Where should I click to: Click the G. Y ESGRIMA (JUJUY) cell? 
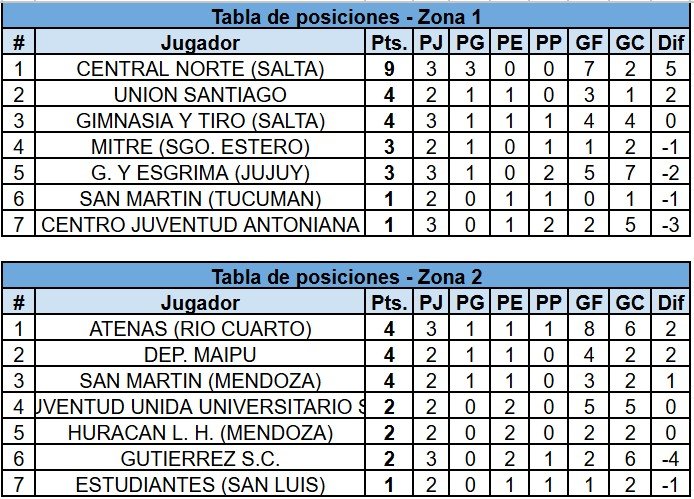200,173
